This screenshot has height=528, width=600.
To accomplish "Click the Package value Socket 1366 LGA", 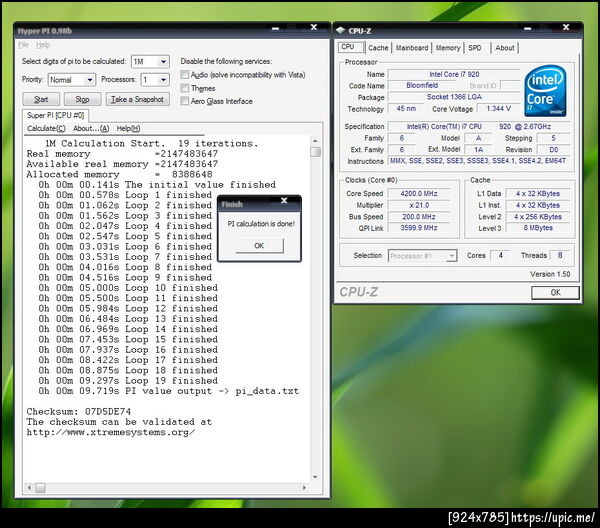I will coord(454,97).
